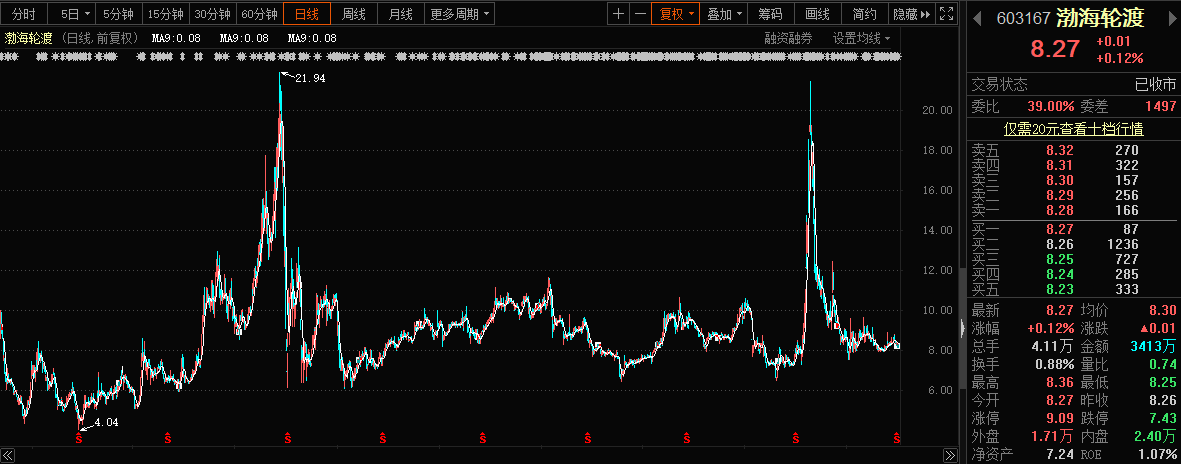Click 仅需20元查看十档行情 link
The height and width of the screenshot is (464, 1181).
tap(1073, 130)
